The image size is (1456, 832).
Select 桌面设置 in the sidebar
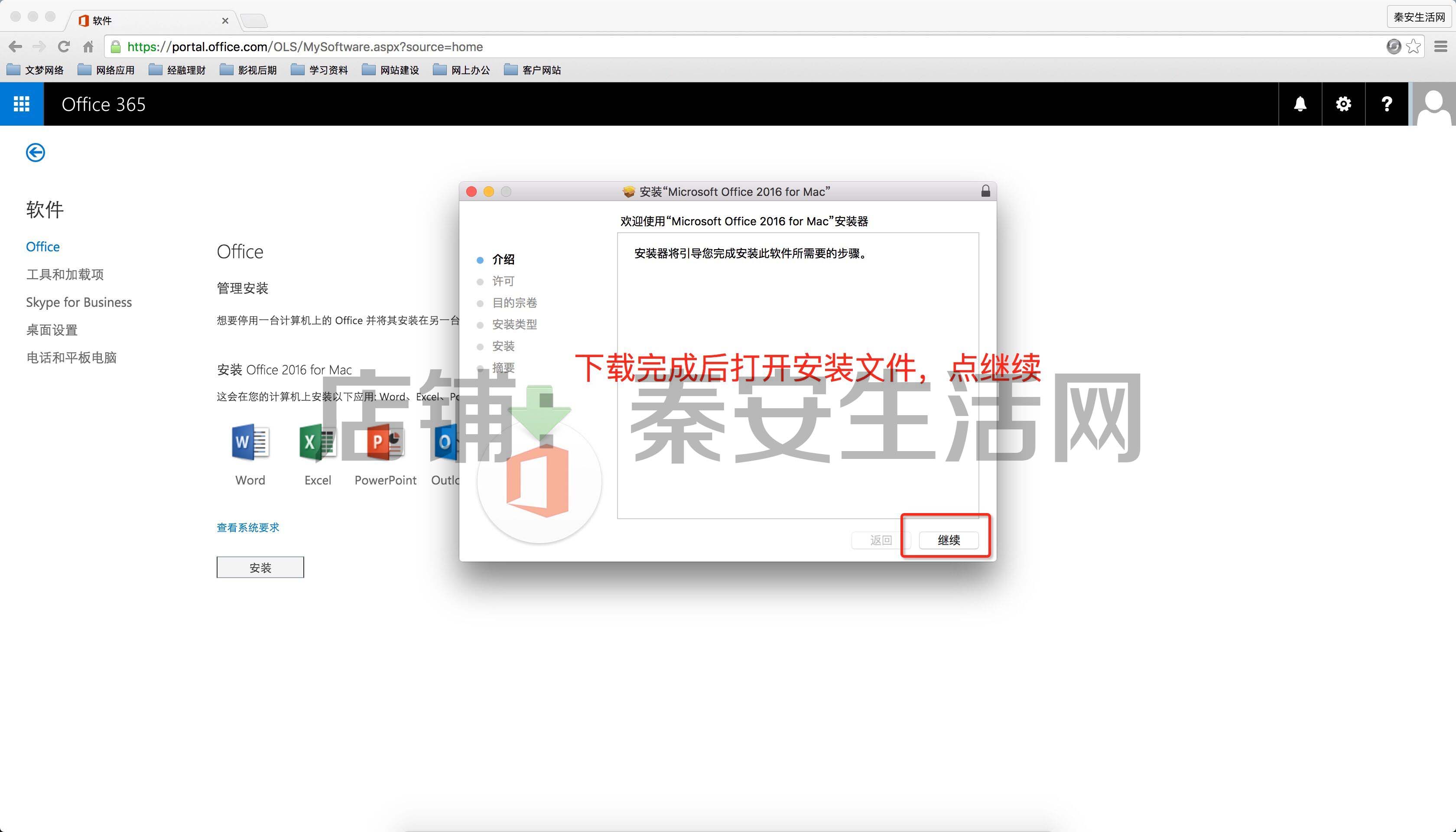[52, 330]
